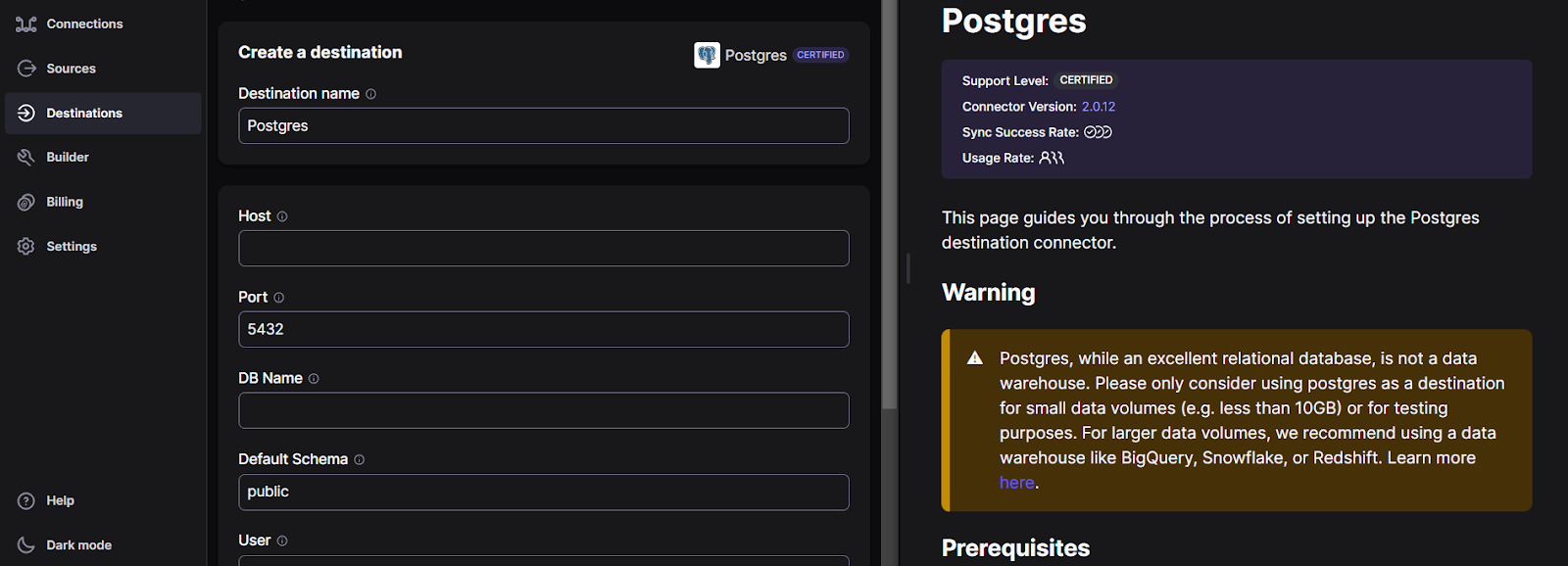Click the Postgres elephant logo icon
The height and width of the screenshot is (566, 1568).
(707, 55)
